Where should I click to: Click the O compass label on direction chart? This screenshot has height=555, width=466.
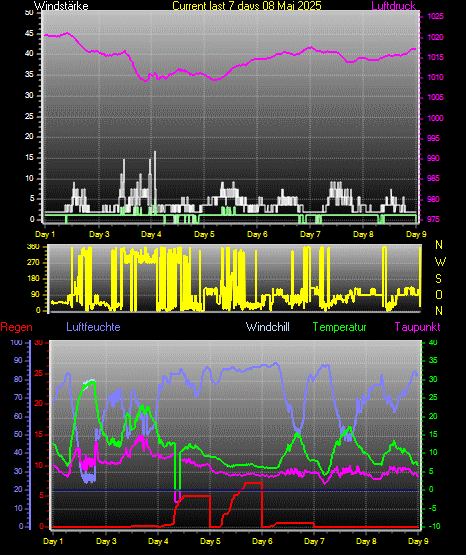(439, 294)
